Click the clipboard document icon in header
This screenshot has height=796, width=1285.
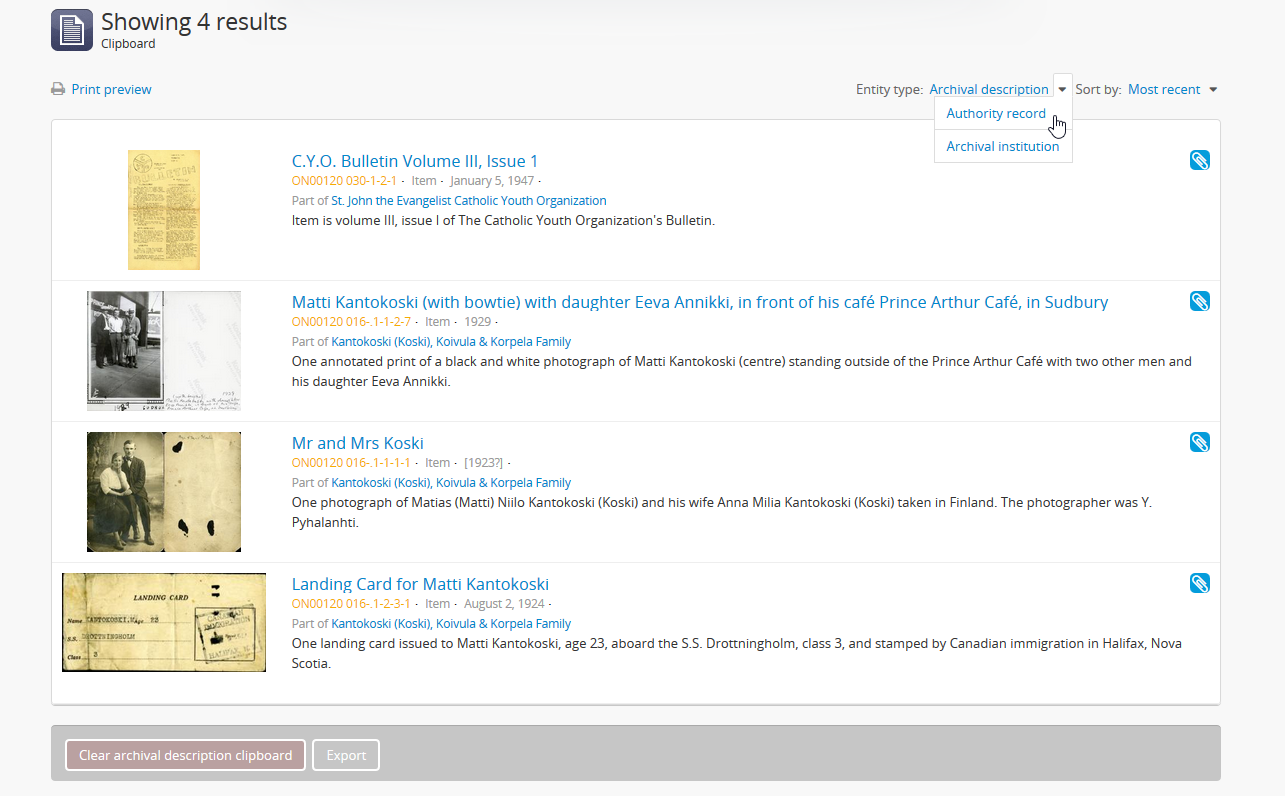72,29
